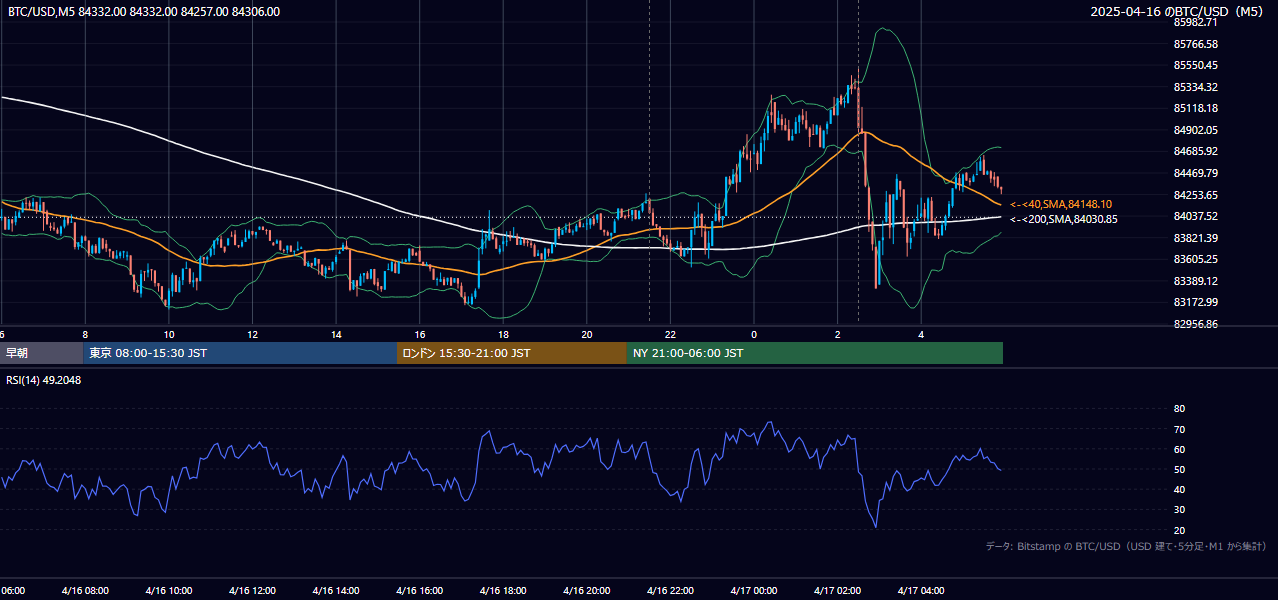The height and width of the screenshot is (600, 1278).
Task: Click the 4/16 10:00 time axis label
Action: pyautogui.click(x=168, y=591)
